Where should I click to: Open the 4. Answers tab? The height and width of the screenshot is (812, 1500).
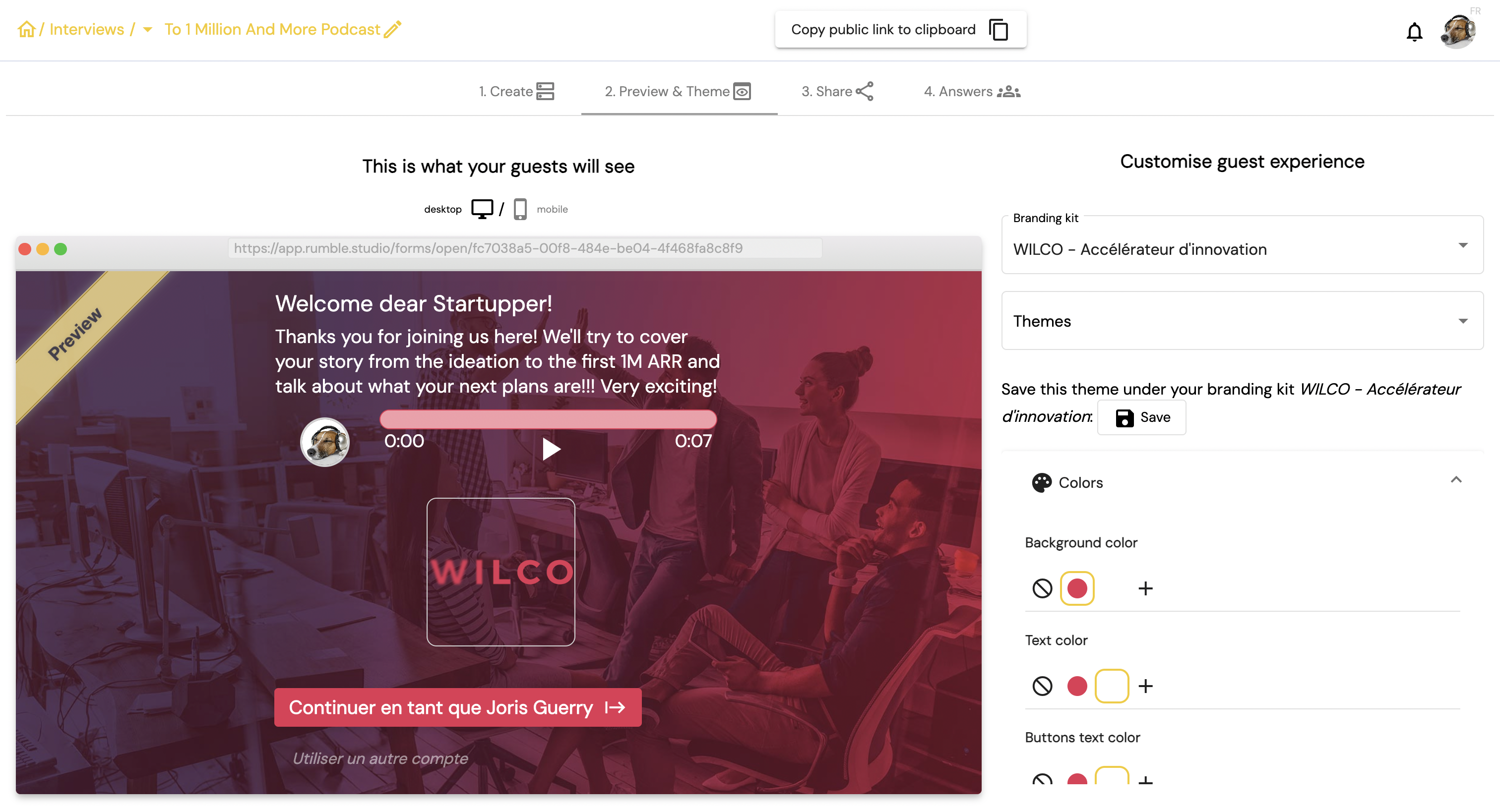tap(971, 91)
